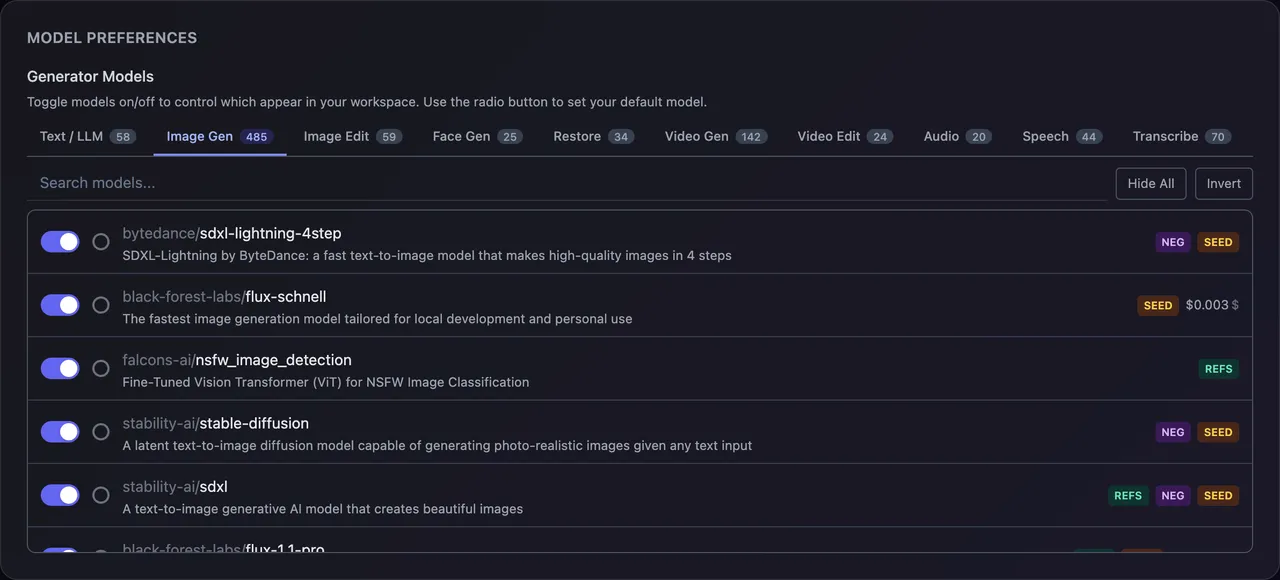Click the Fine-Tuned Vision Transformer description
The image size is (1280, 580).
[x=326, y=382]
